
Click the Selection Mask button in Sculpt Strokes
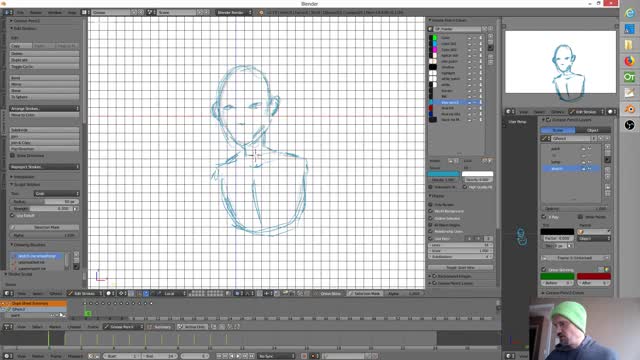(44, 227)
